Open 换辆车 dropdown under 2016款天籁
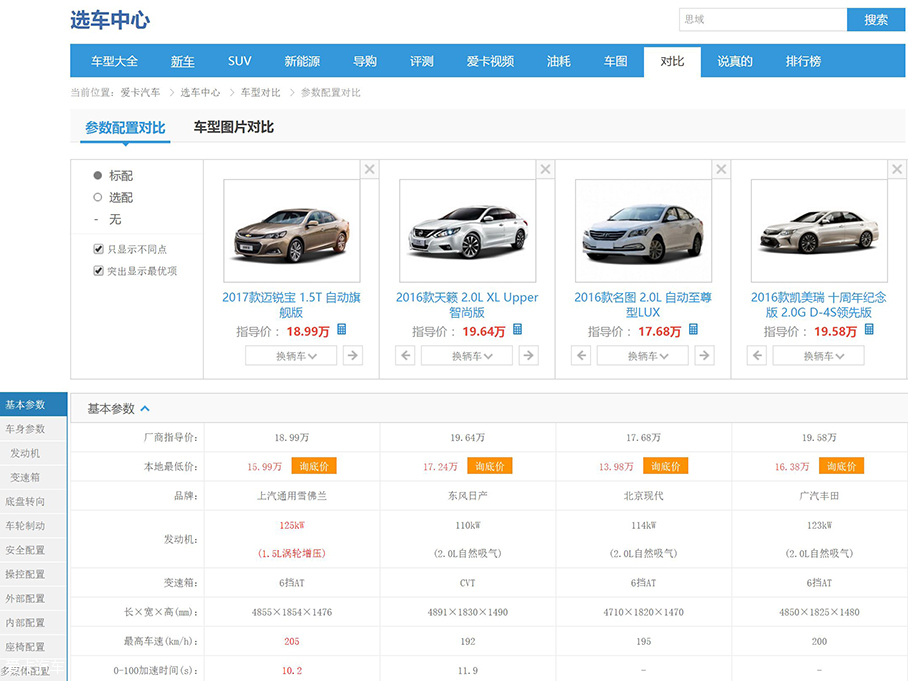 tap(466, 355)
